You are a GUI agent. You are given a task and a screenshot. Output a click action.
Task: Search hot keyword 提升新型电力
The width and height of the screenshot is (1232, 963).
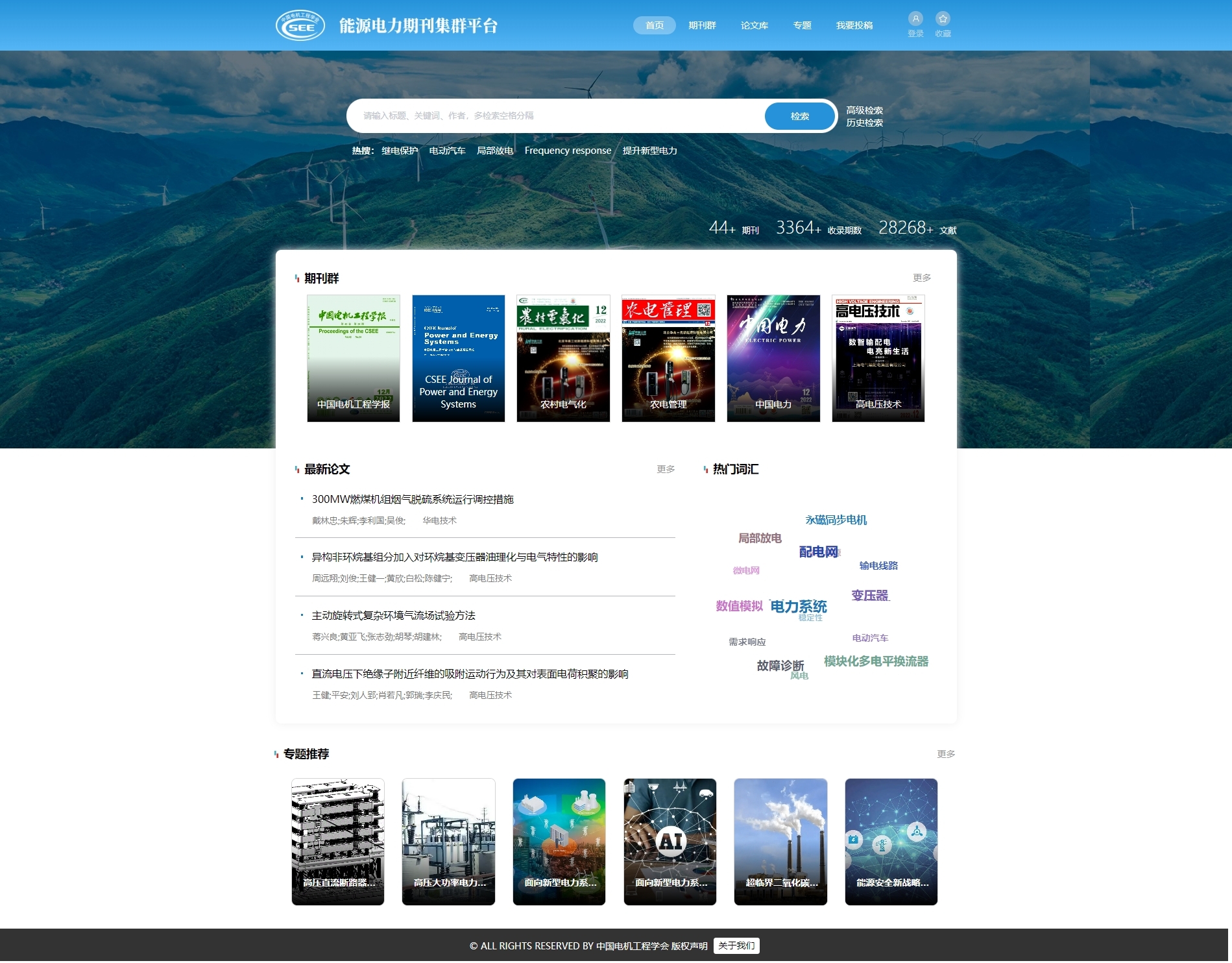pos(649,151)
